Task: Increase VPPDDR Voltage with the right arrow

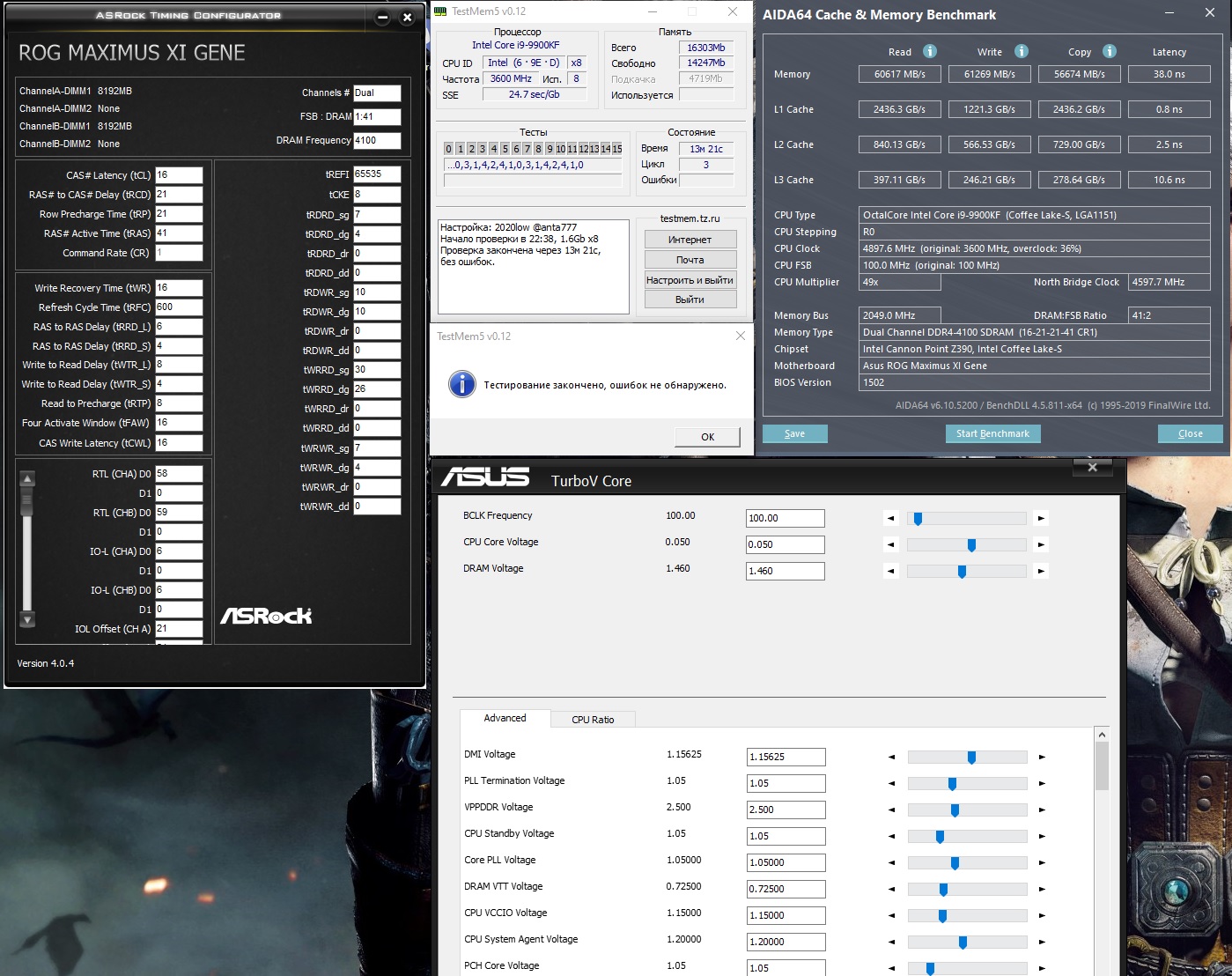Action: [x=1042, y=810]
